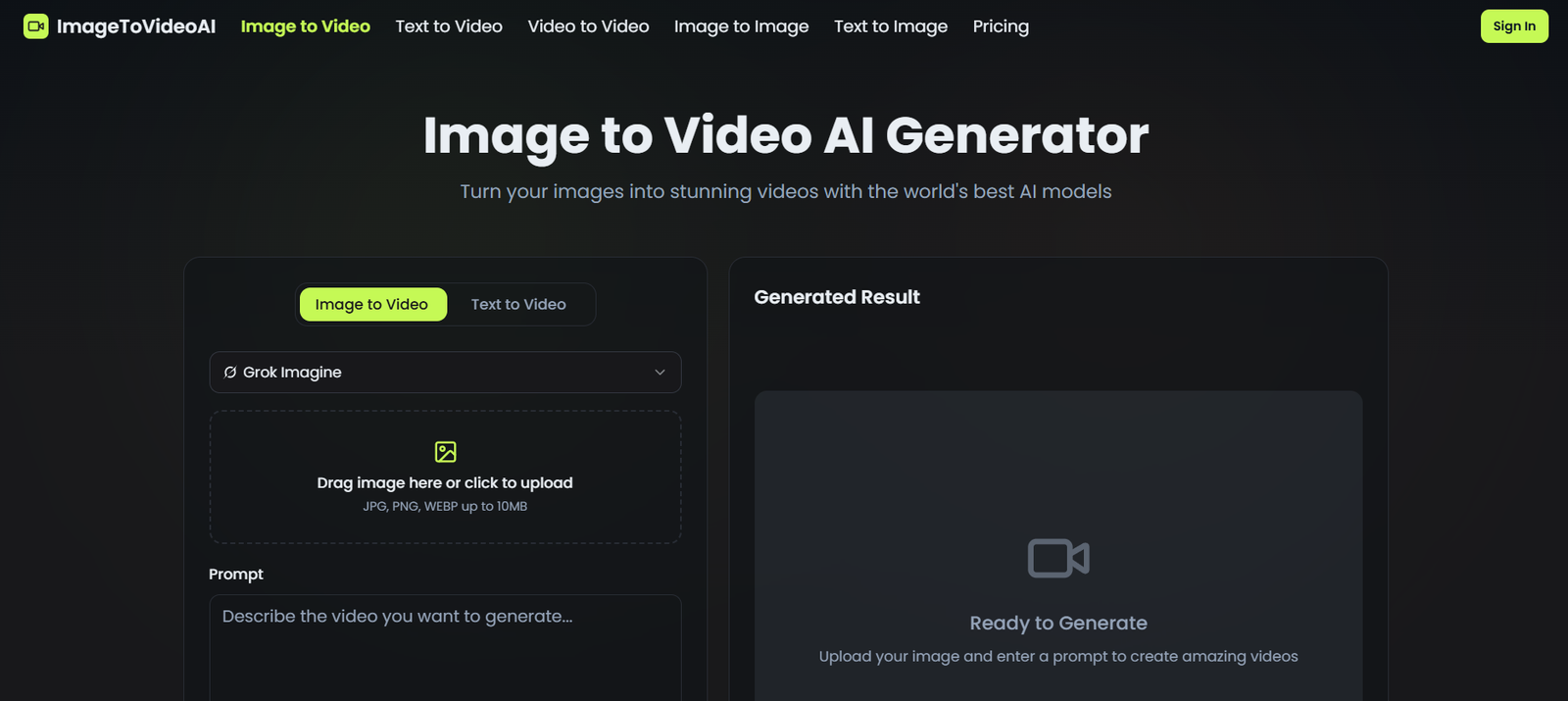Viewport: 1568px width, 701px height.
Task: Open Image to Video in the top navigation
Action: 305,26
